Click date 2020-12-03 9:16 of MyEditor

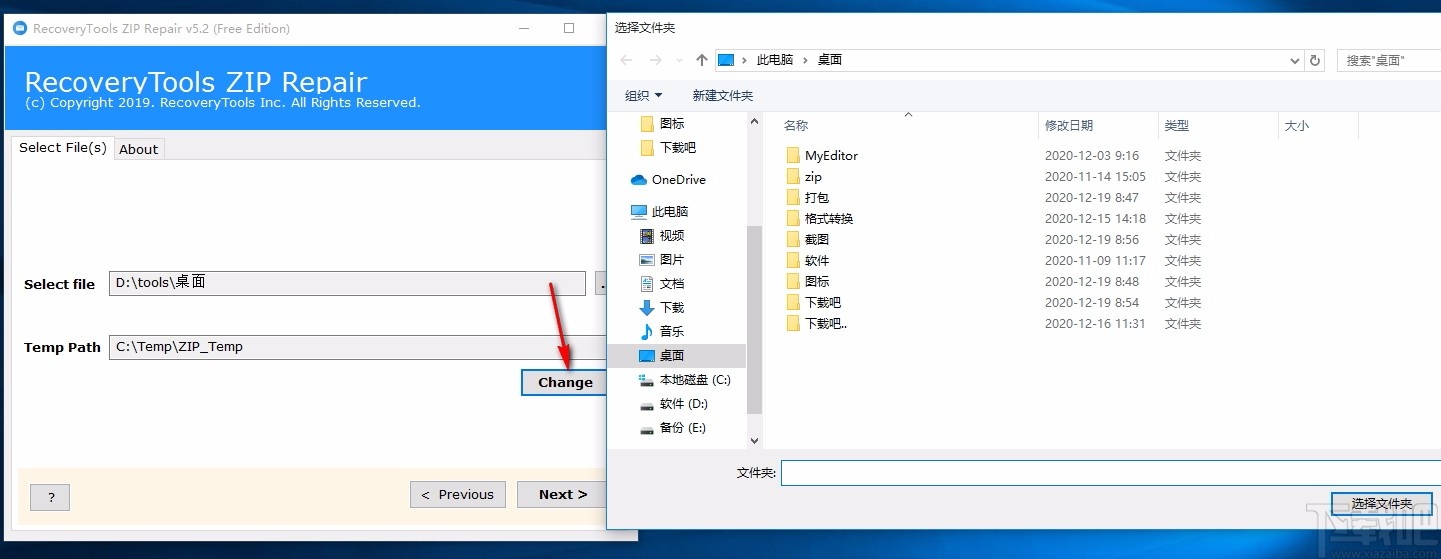pyautogui.click(x=1092, y=156)
